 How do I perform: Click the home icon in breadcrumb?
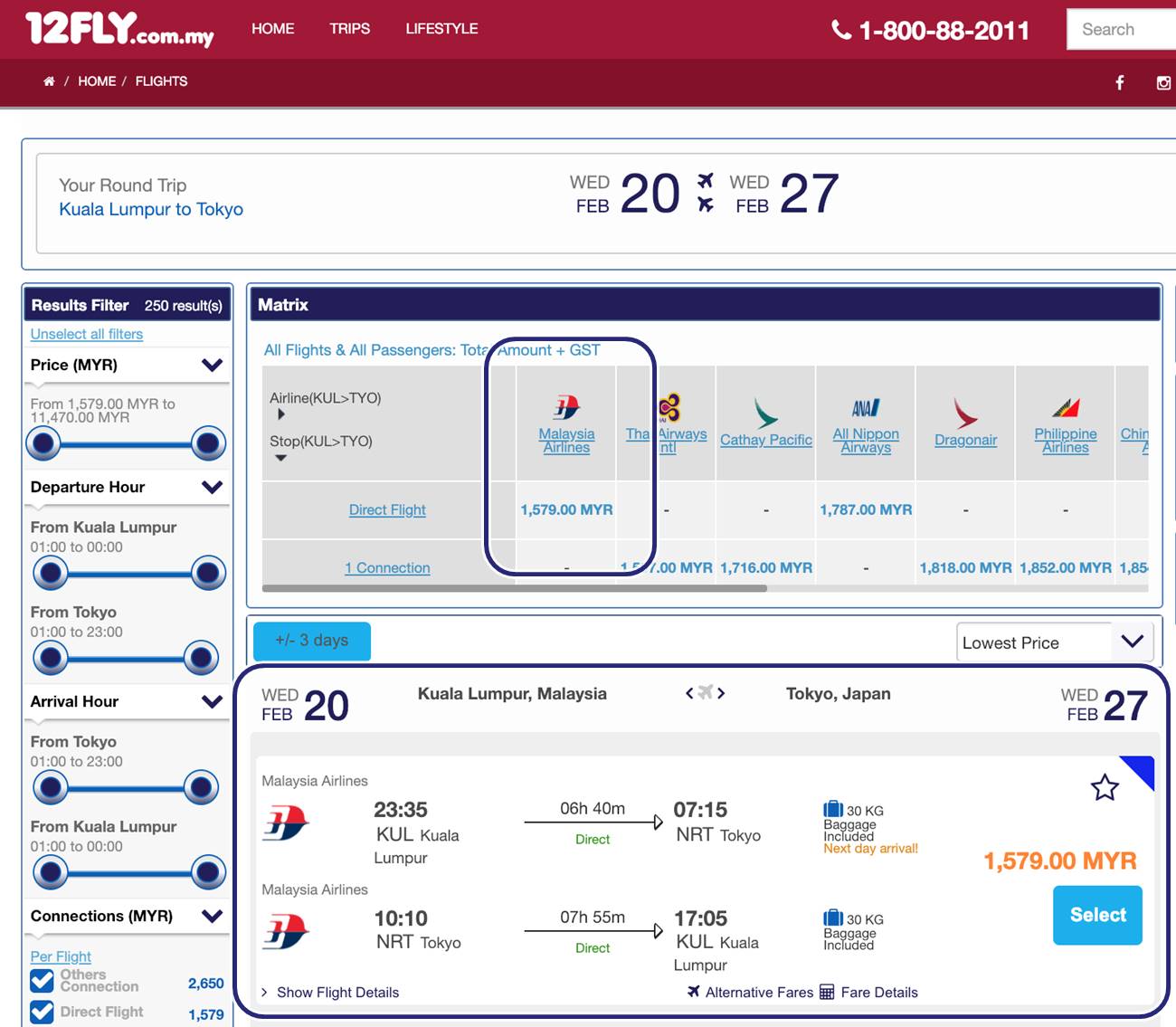click(49, 81)
